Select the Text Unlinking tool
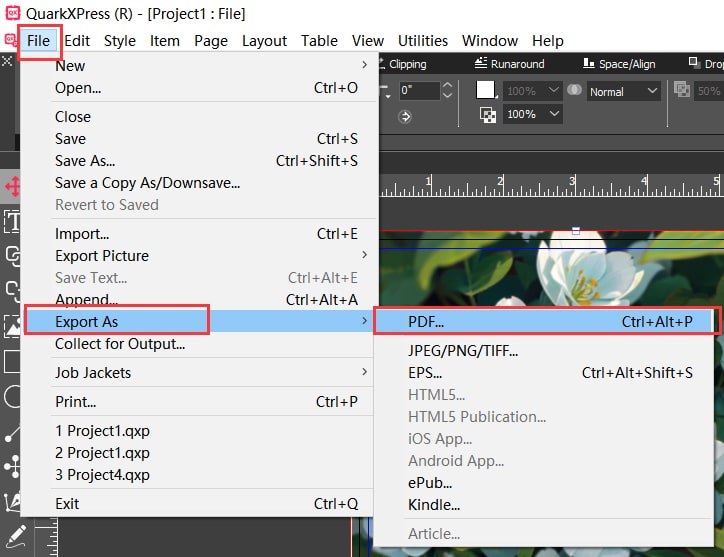The height and width of the screenshot is (557, 724). (x=12, y=291)
